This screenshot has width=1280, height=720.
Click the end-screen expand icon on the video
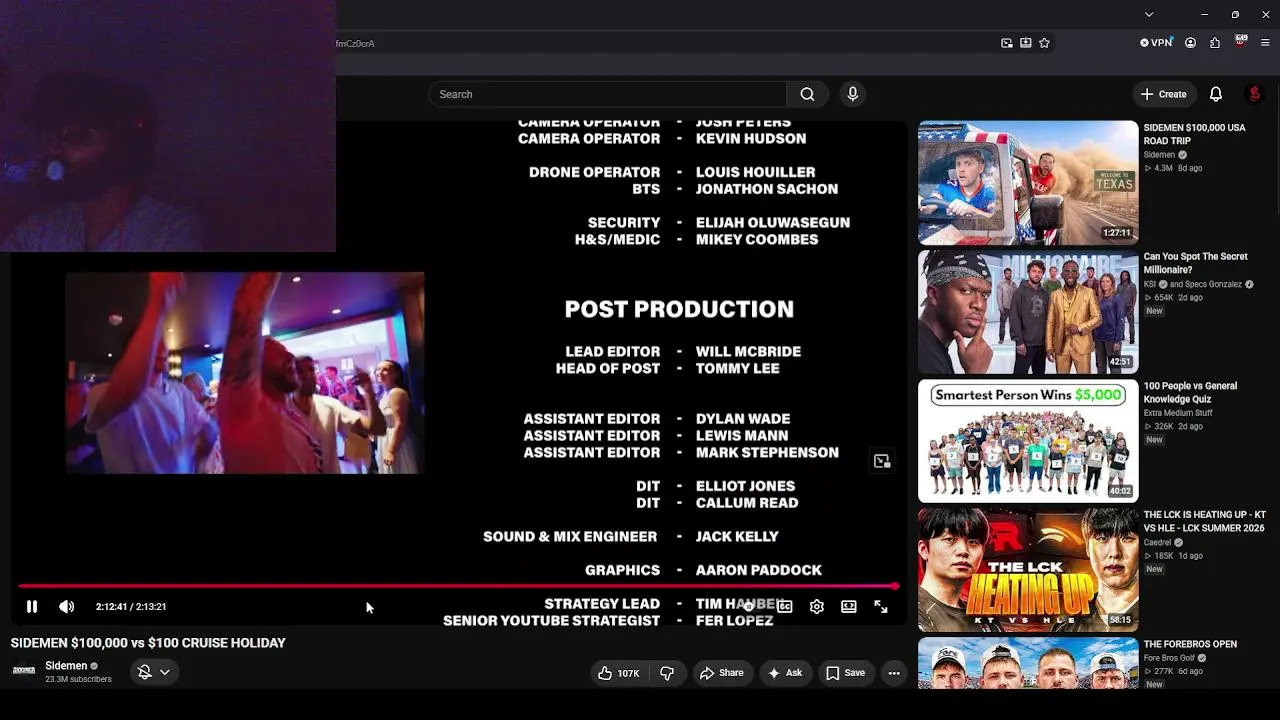click(881, 461)
